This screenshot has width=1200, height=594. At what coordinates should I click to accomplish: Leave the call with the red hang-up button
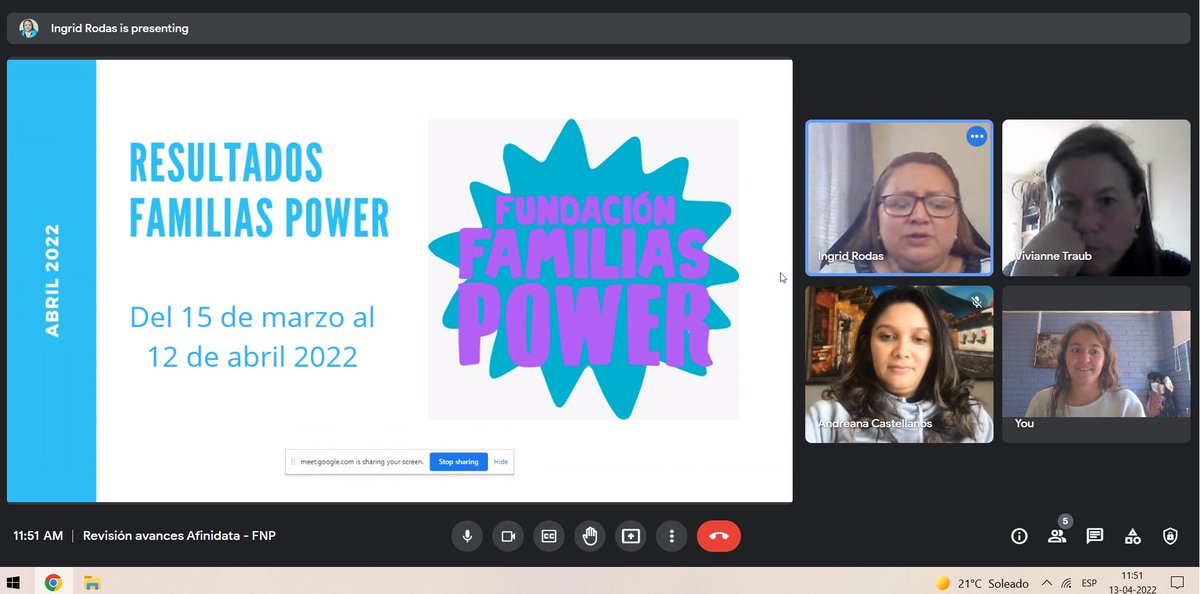[x=719, y=536]
